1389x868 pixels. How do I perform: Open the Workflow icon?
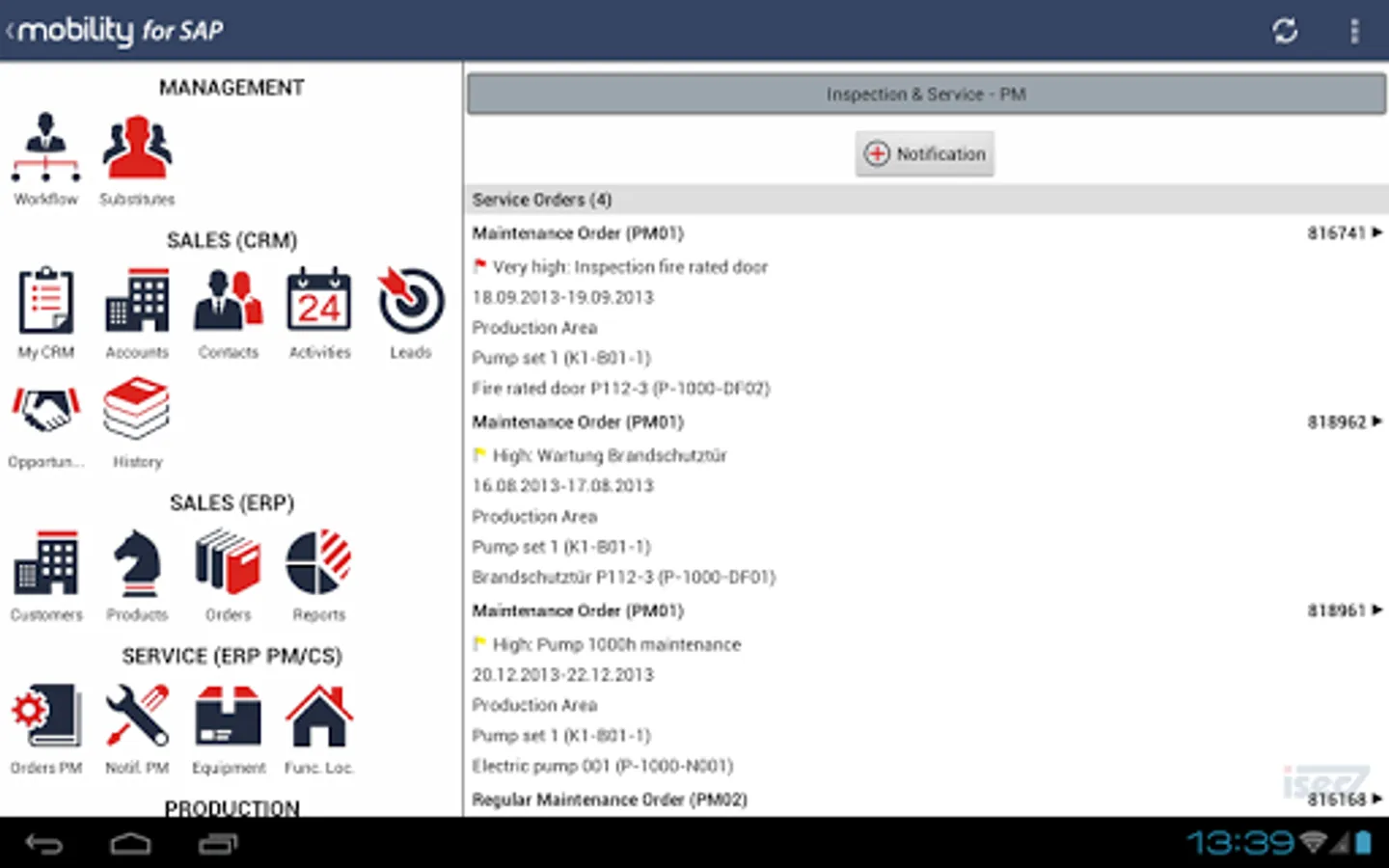click(45, 148)
